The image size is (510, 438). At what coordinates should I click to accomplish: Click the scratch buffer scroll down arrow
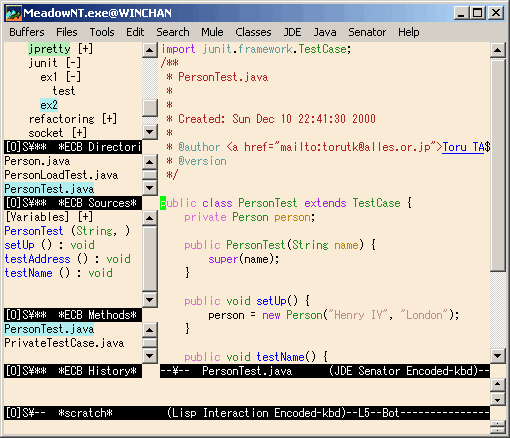click(497, 399)
